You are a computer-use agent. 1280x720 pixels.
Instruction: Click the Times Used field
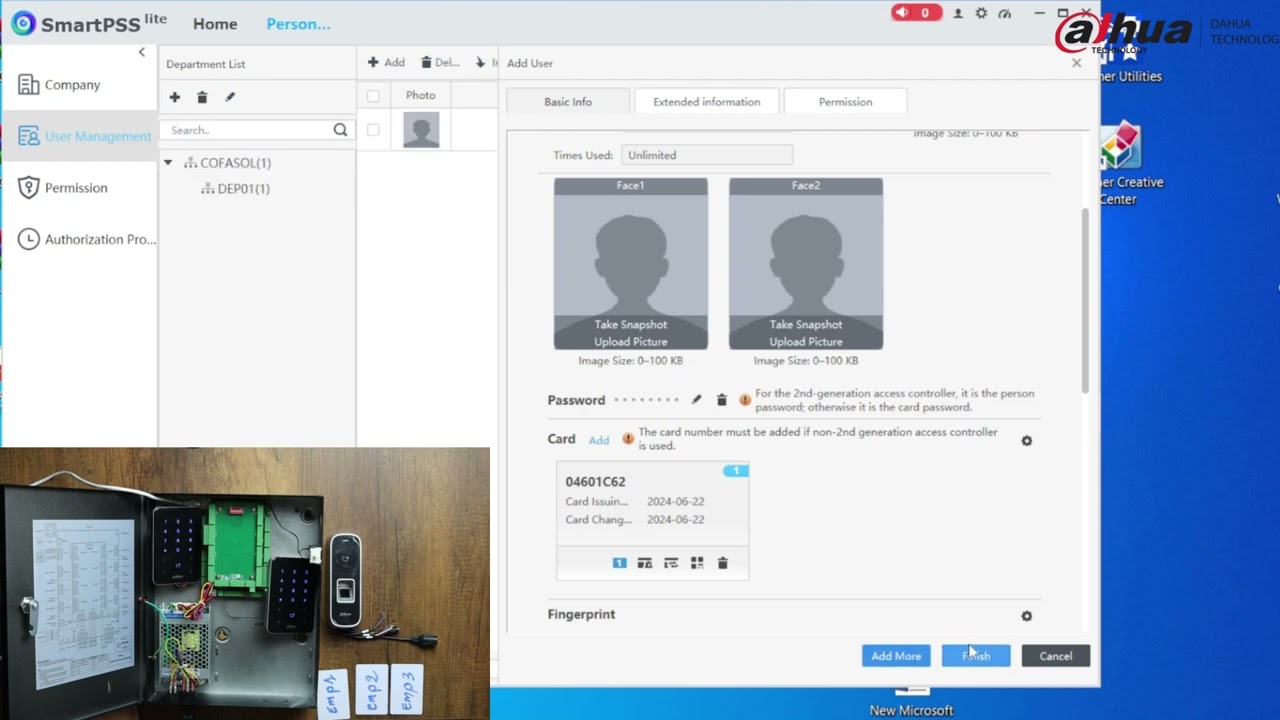pyautogui.click(x=707, y=155)
